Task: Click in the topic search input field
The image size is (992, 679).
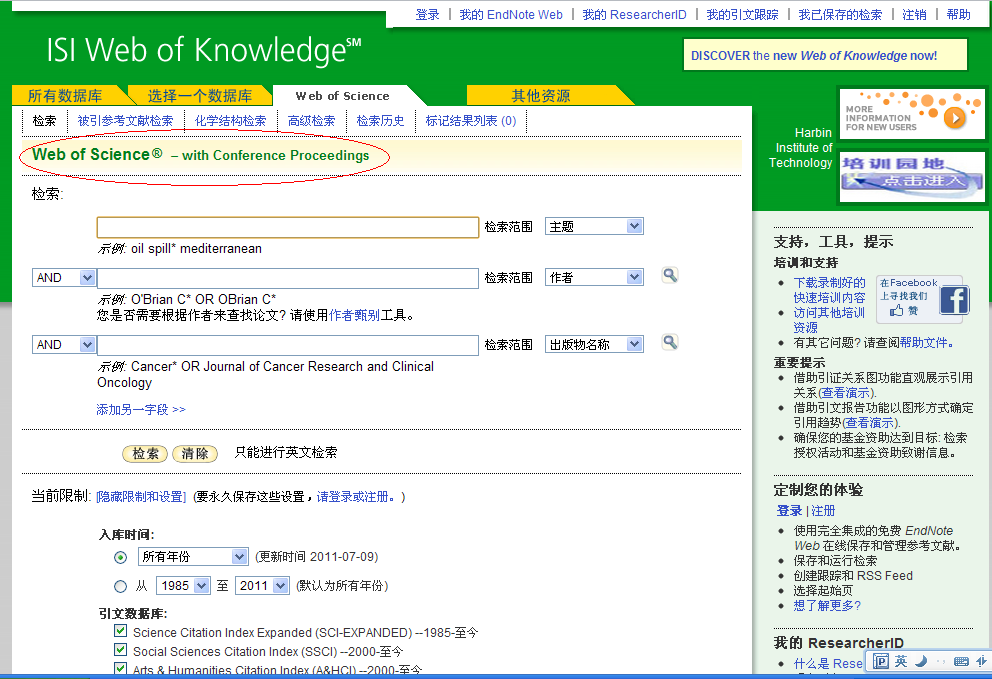Action: point(288,227)
